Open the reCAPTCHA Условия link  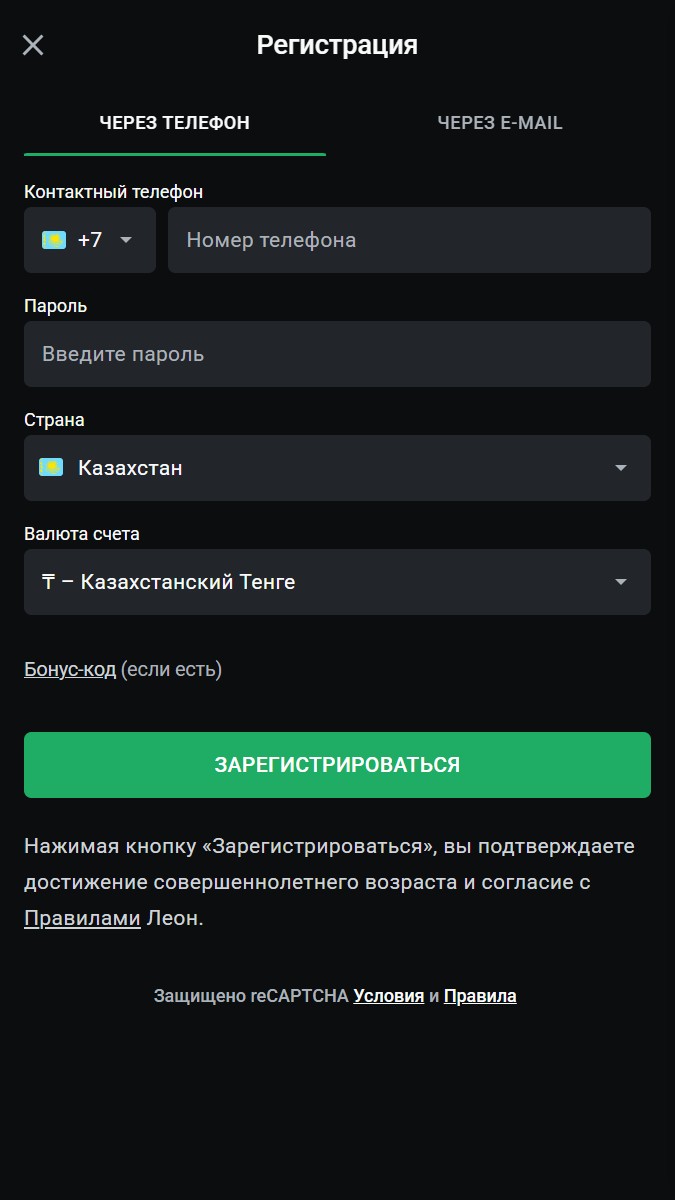(389, 996)
